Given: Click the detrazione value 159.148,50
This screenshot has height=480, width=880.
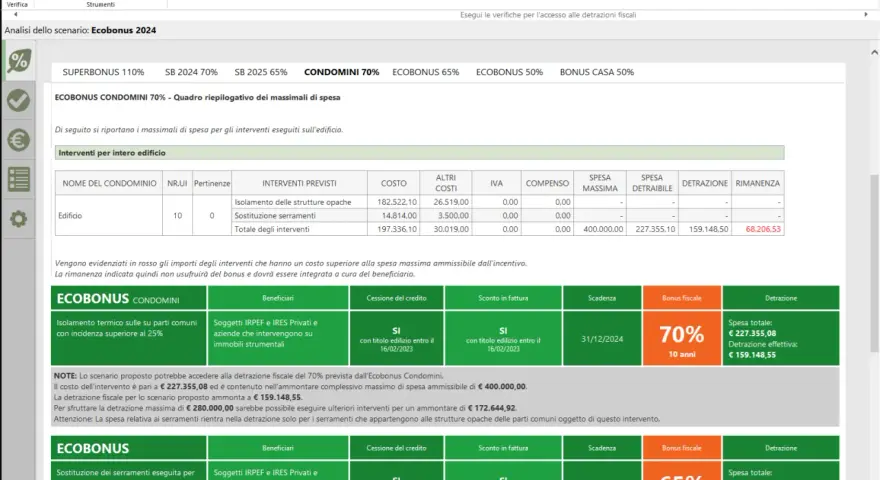Looking at the screenshot, I should pyautogui.click(x=708, y=229).
